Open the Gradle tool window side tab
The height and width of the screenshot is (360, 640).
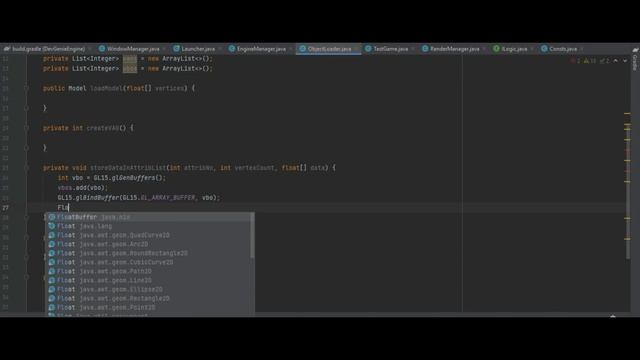(x=635, y=59)
